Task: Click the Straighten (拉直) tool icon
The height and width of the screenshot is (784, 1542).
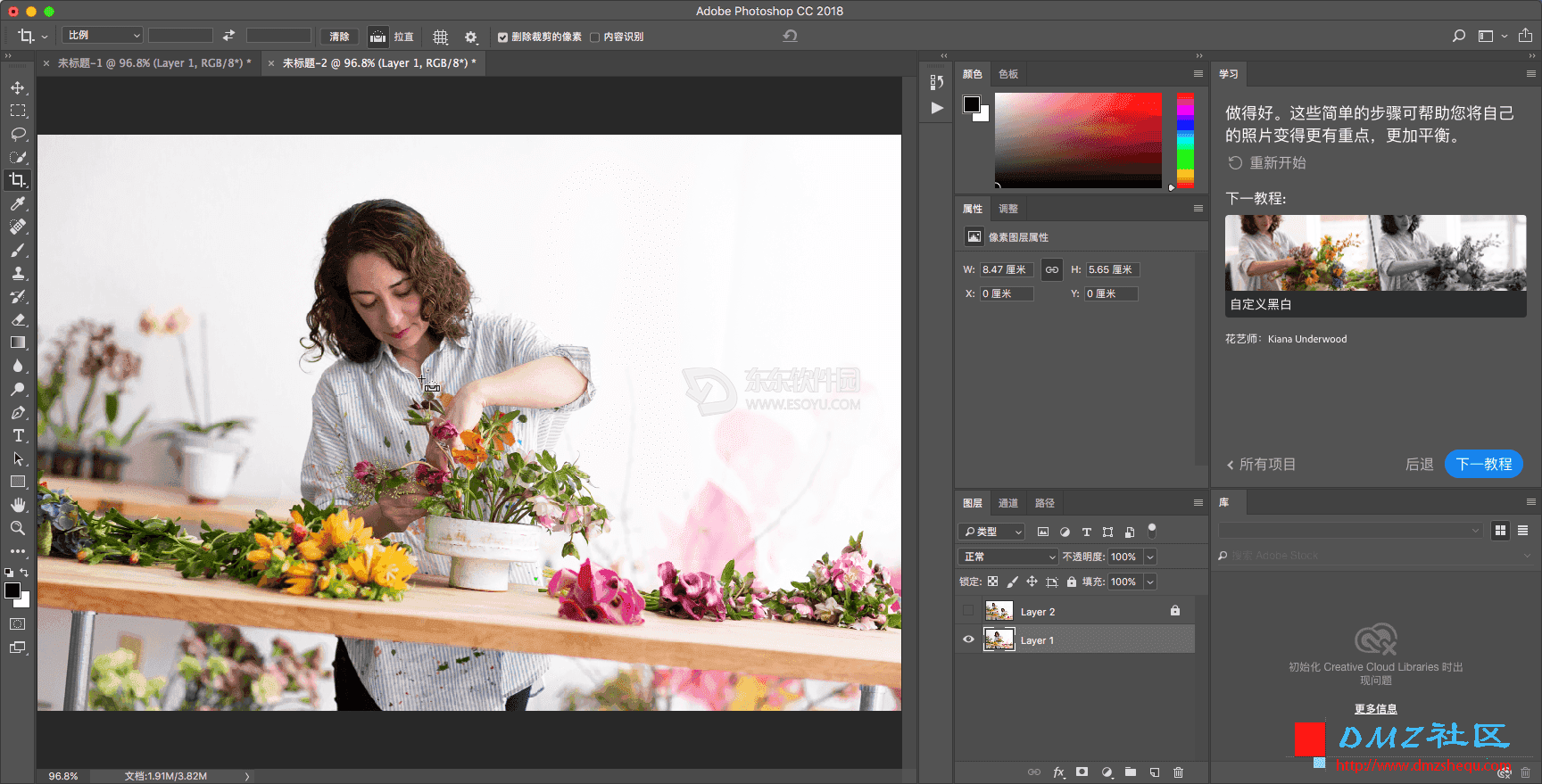Action: [x=378, y=37]
